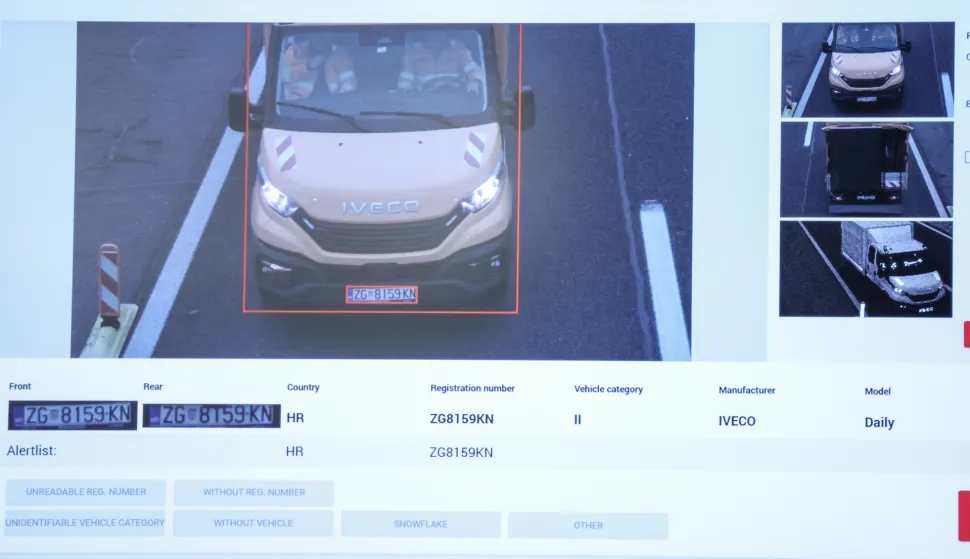
Task: Click the Rear license plate crop image
Action: coord(210,415)
